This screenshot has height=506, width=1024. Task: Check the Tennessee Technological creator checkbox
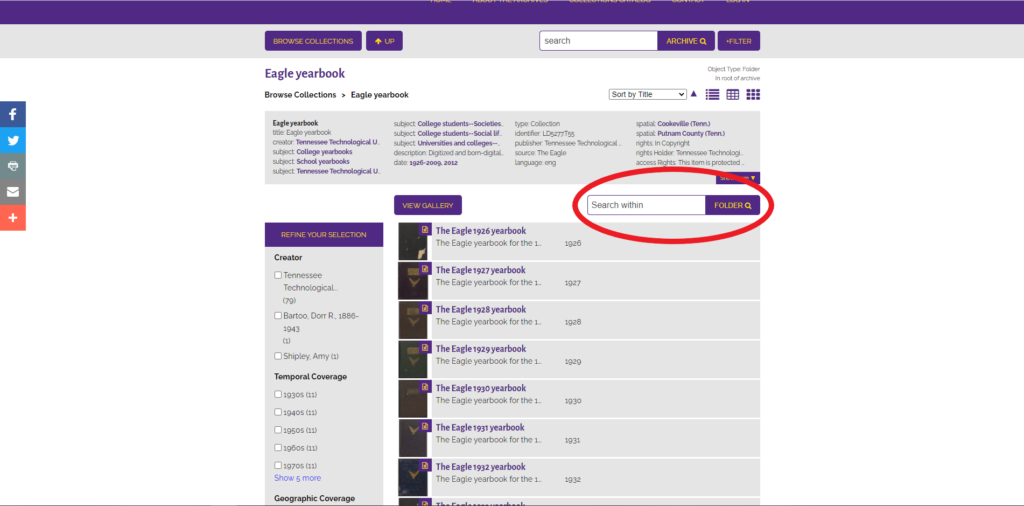click(278, 276)
